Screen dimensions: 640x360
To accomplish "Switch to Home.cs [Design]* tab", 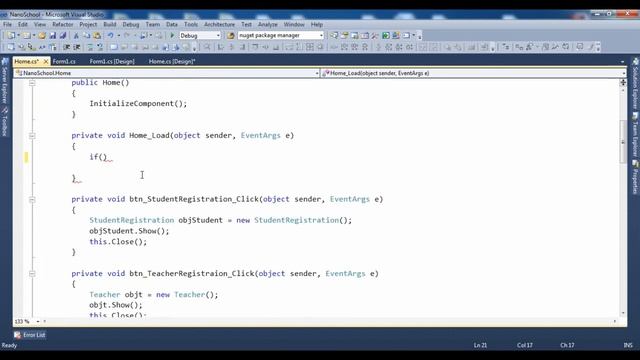I will [x=172, y=61].
